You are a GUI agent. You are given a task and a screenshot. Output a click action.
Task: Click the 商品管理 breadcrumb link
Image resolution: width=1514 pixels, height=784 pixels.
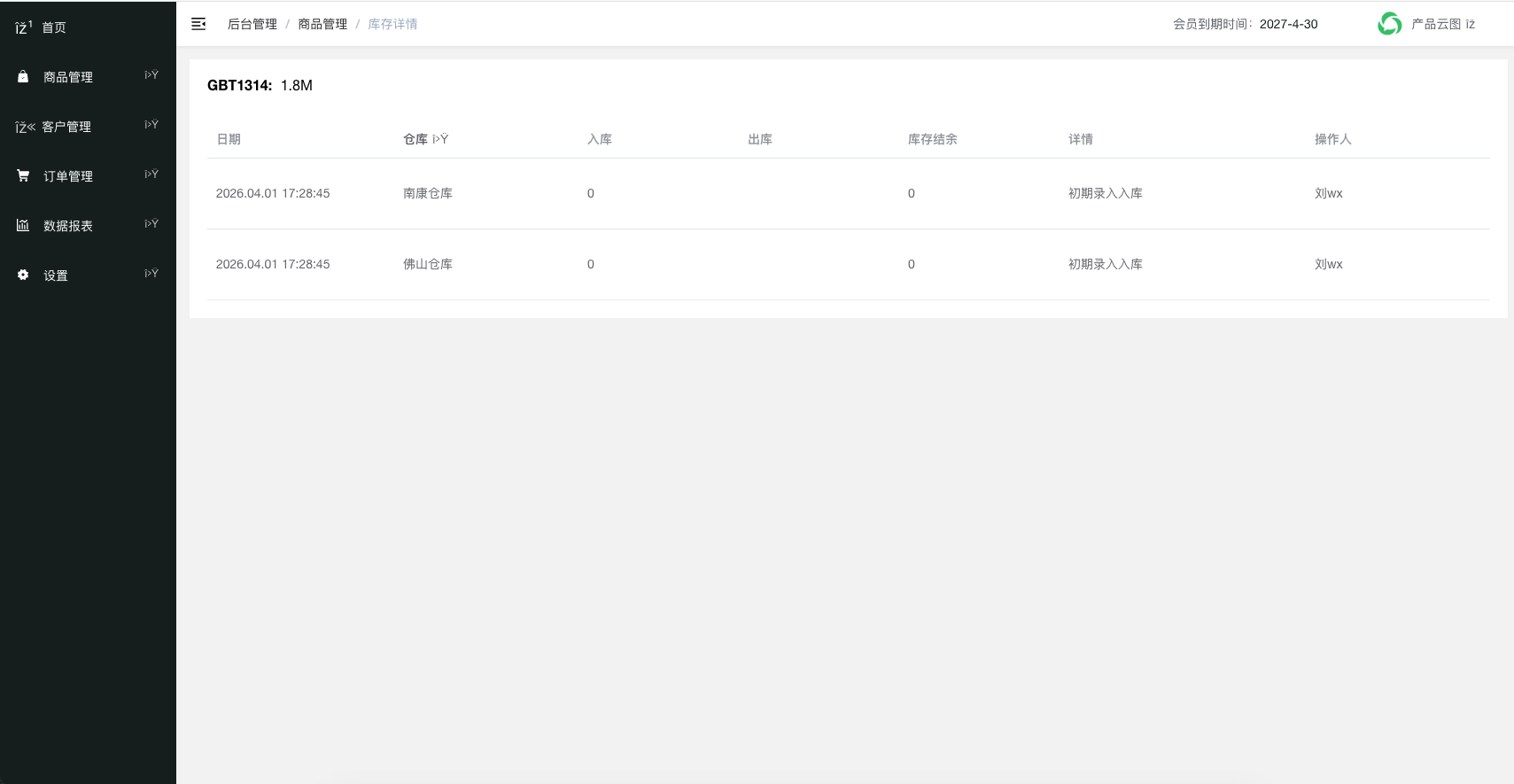pos(322,24)
